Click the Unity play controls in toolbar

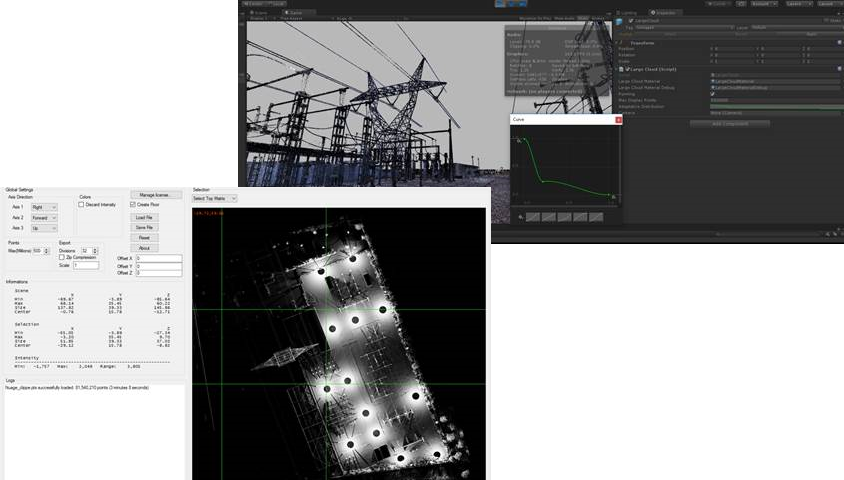[x=510, y=3]
